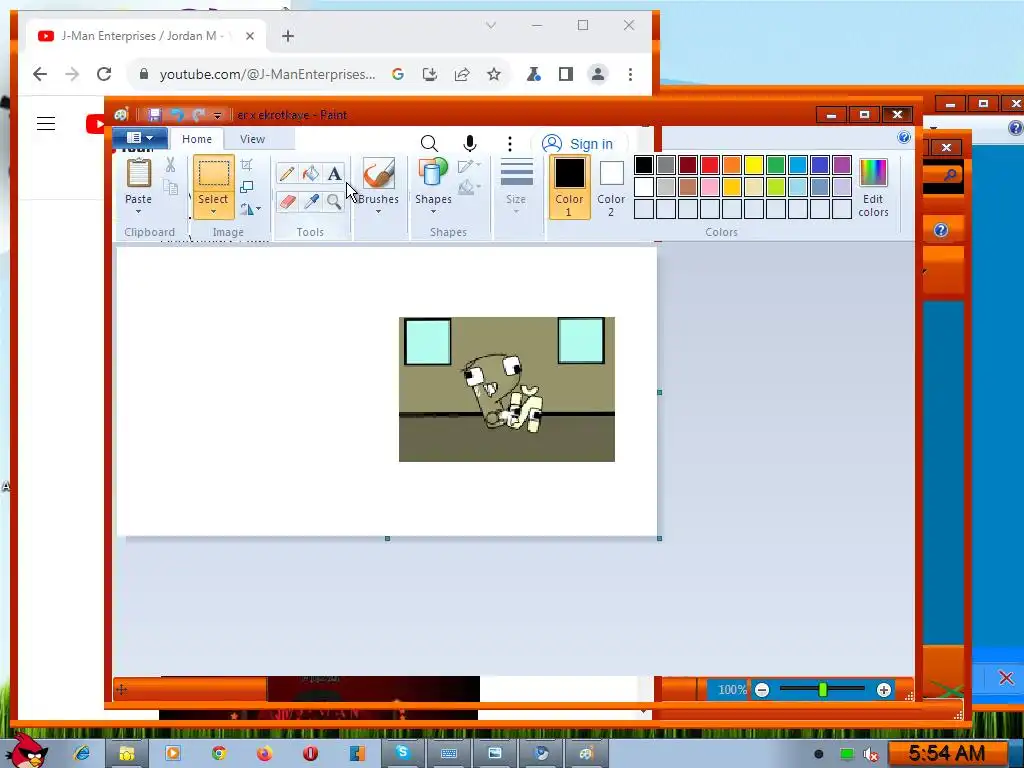Click the Resize icon in Image group
The width and height of the screenshot is (1024, 768).
pyautogui.click(x=247, y=187)
